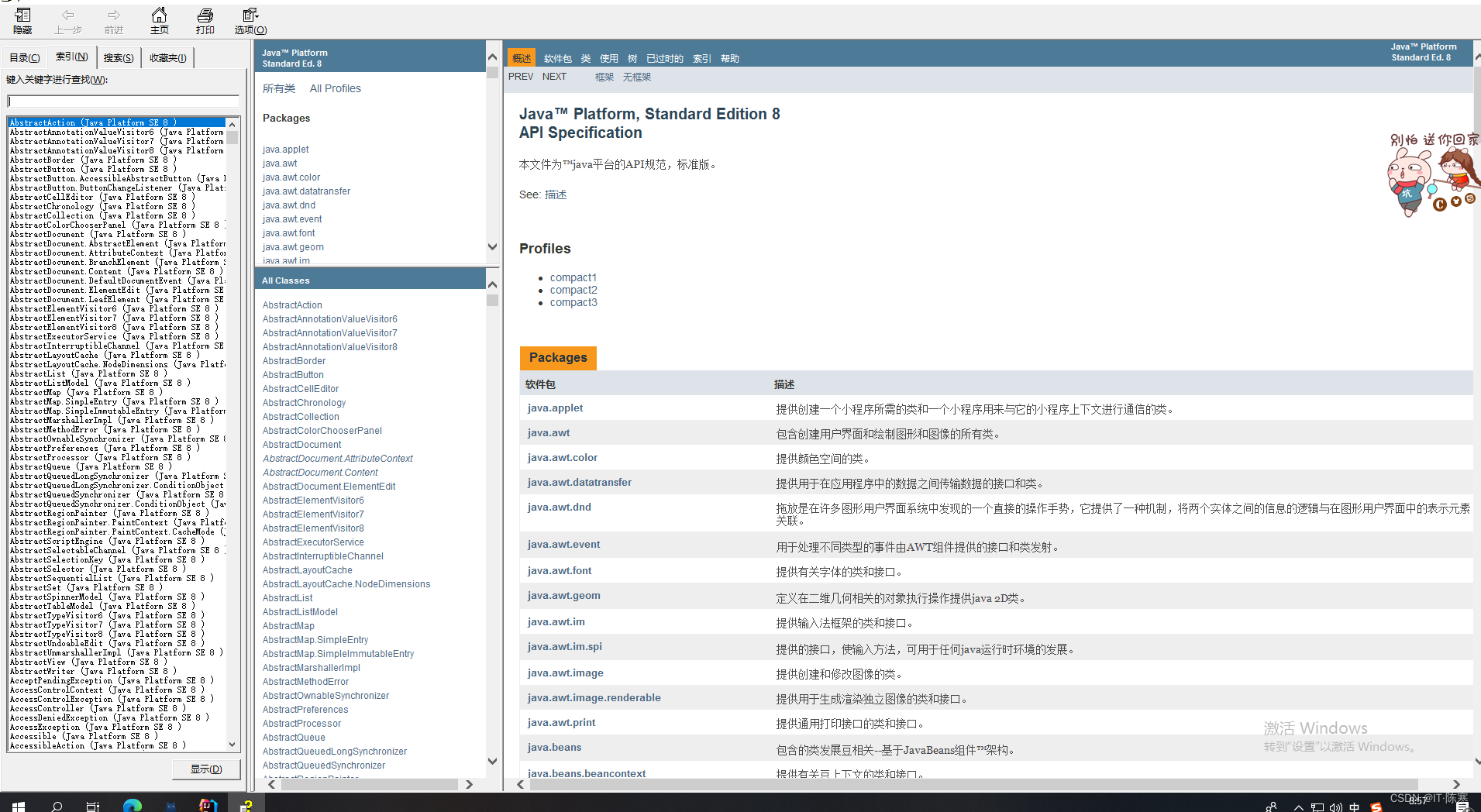Click the 无框架 link
The width and height of the screenshot is (1481, 812).
637,77
